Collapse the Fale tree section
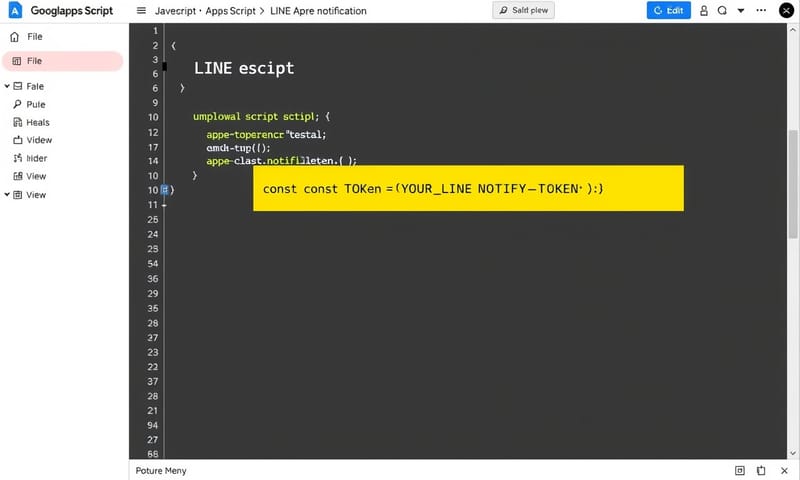This screenshot has height=480, width=800. coord(7,86)
